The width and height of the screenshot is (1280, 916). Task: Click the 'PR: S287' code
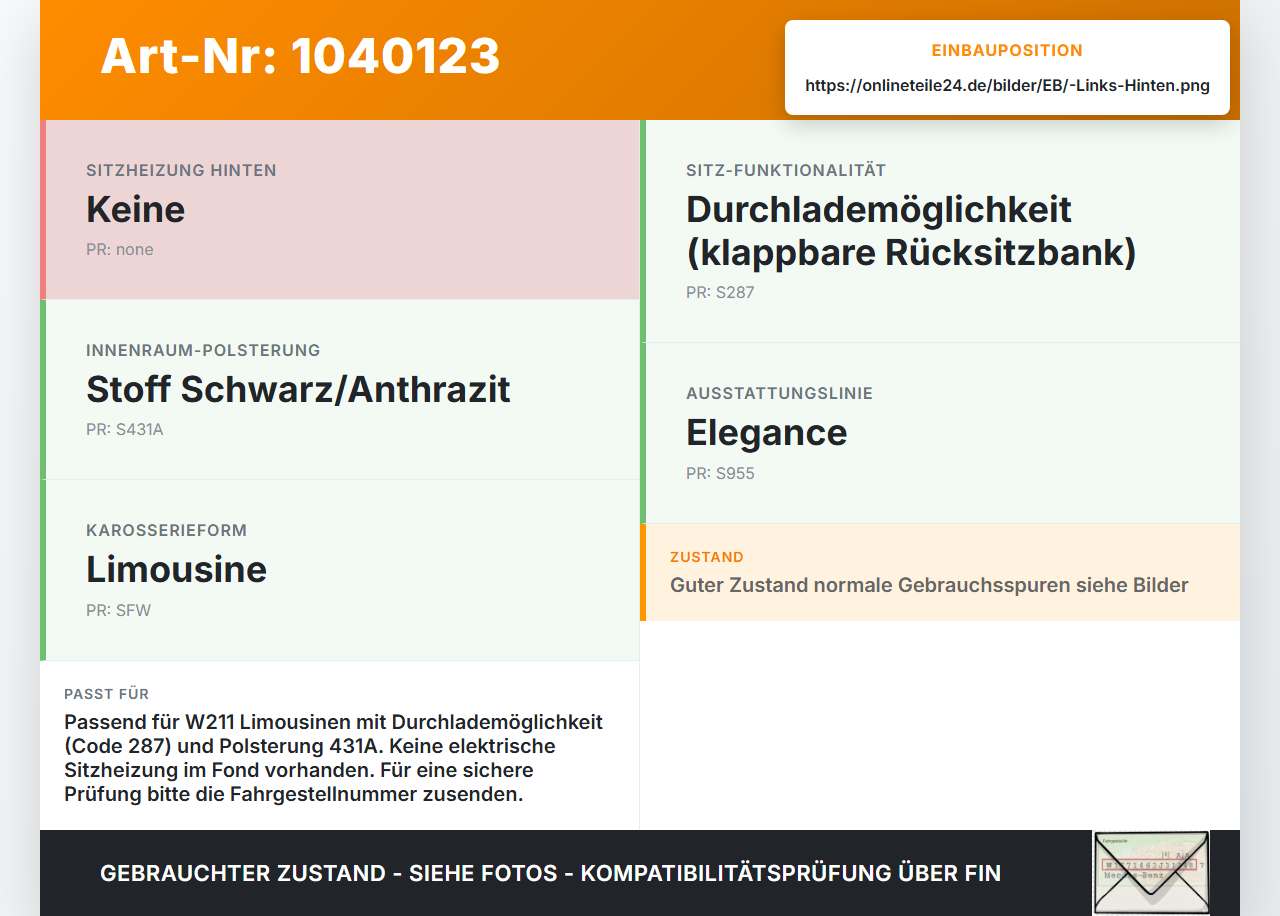coord(720,292)
